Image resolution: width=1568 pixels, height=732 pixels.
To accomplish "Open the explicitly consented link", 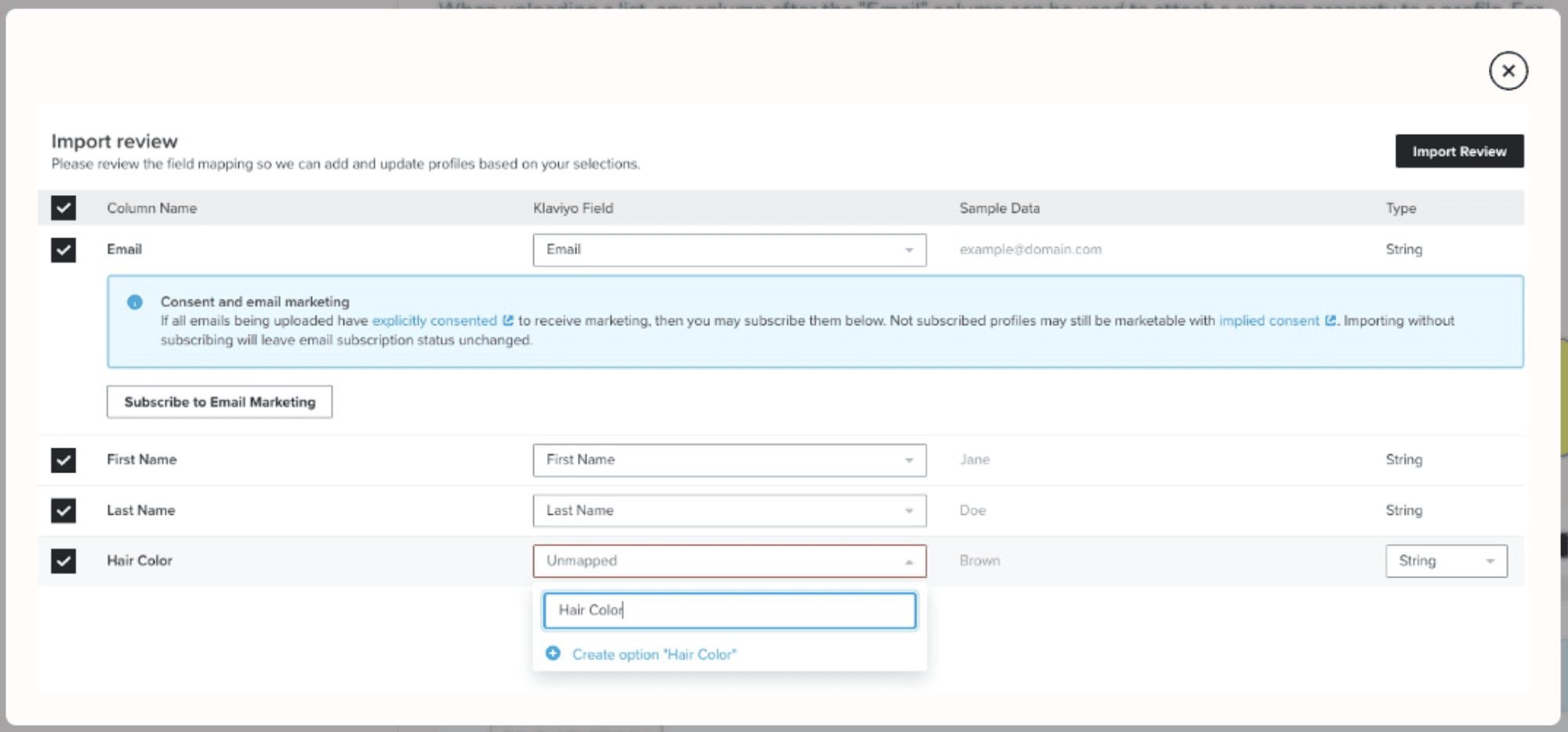I will (434, 321).
